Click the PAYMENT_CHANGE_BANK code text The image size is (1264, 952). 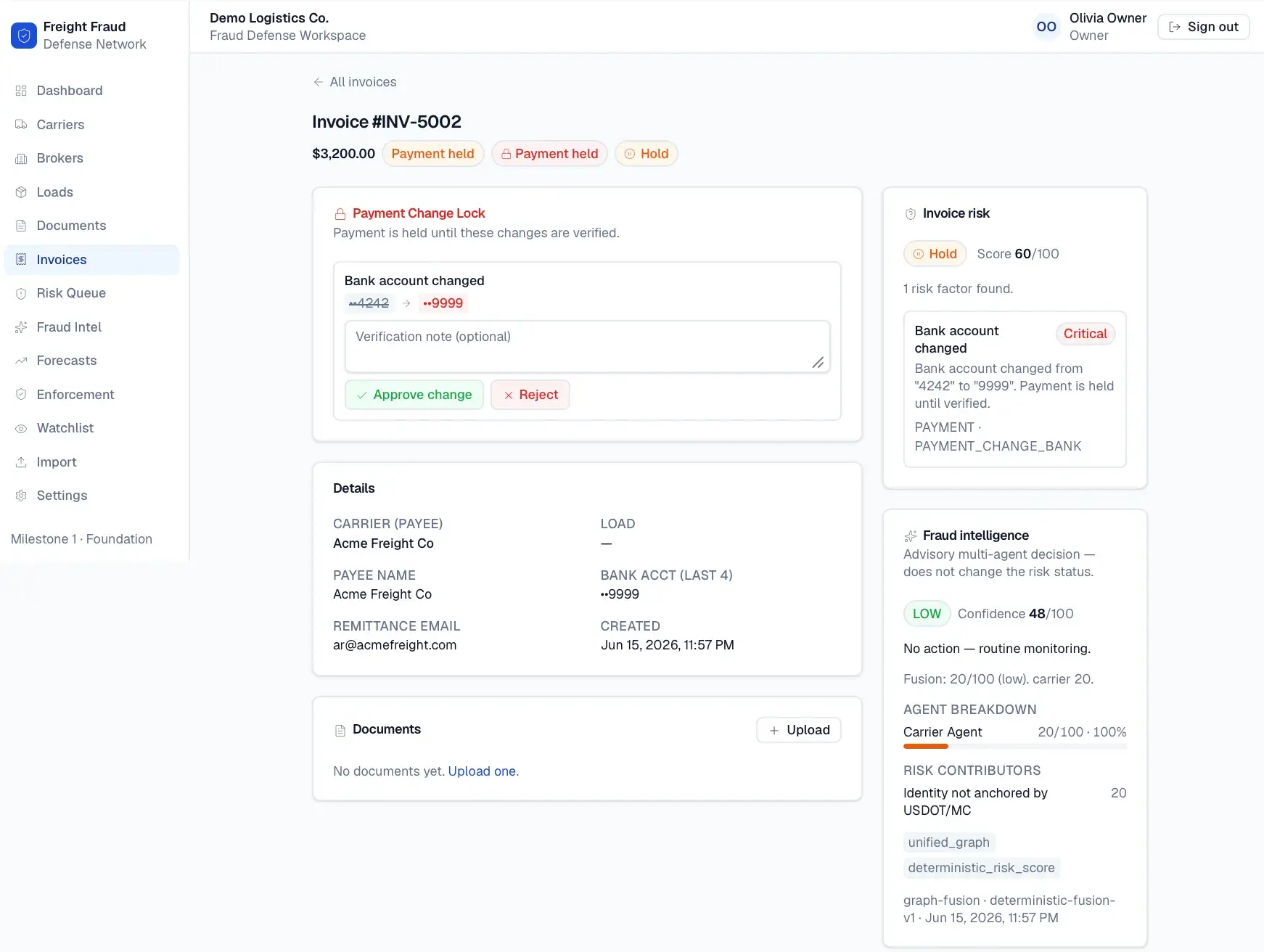point(998,446)
